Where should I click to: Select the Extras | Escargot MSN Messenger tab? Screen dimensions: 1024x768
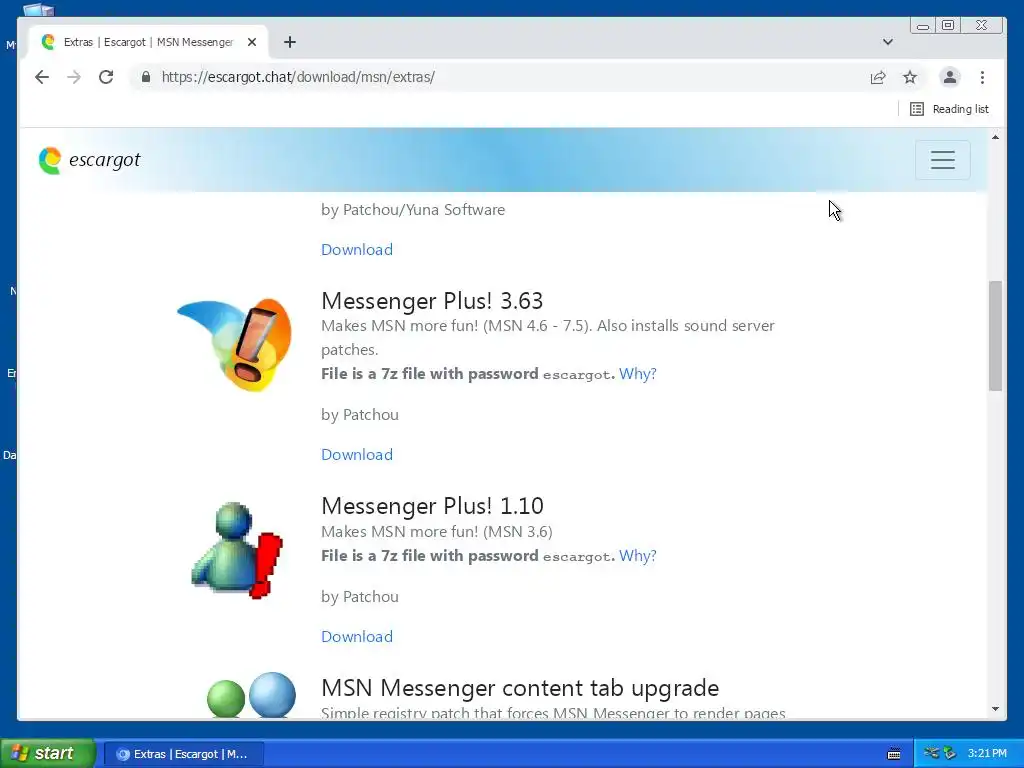(148, 42)
